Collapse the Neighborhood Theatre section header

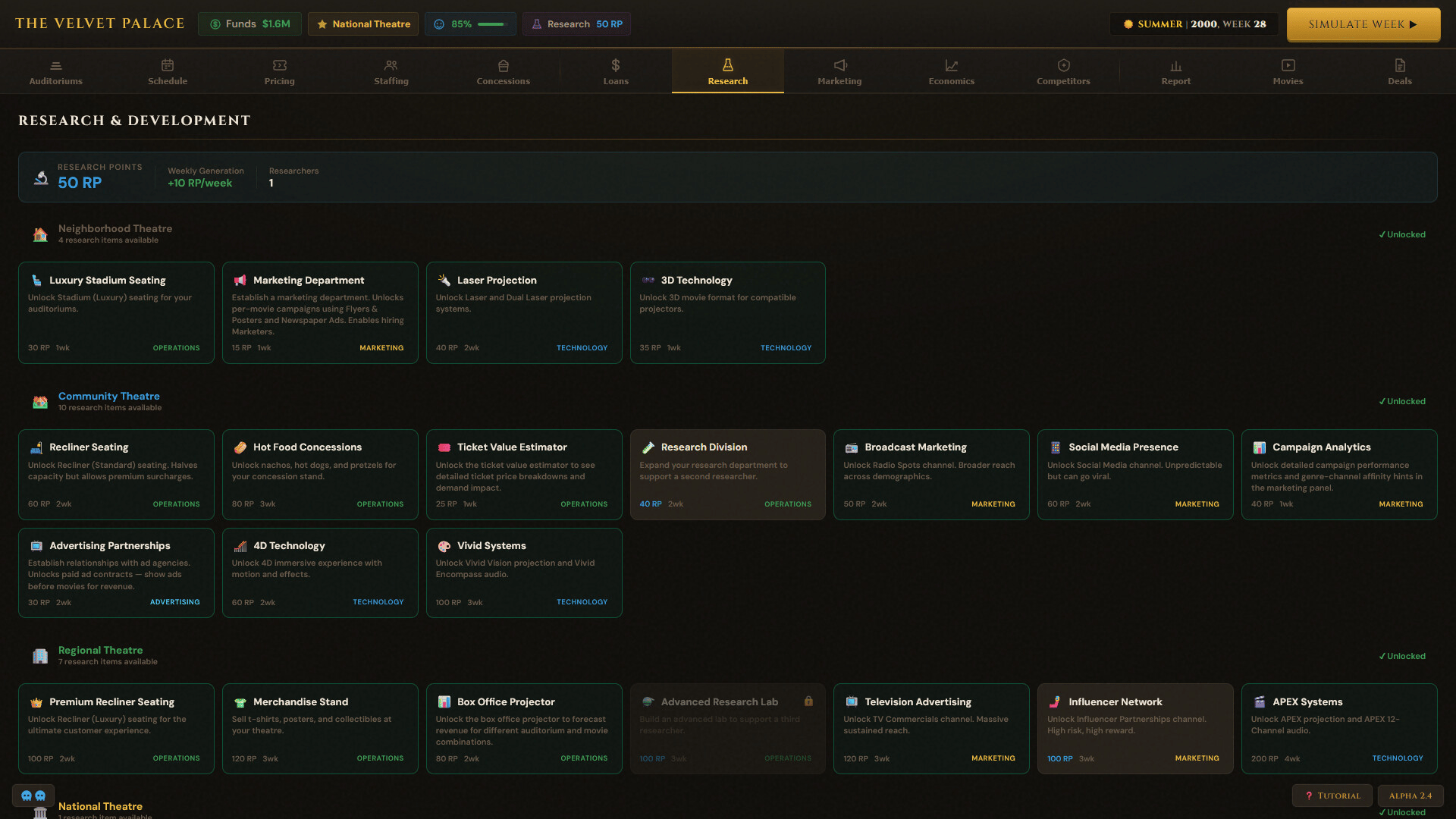pyautogui.click(x=115, y=229)
